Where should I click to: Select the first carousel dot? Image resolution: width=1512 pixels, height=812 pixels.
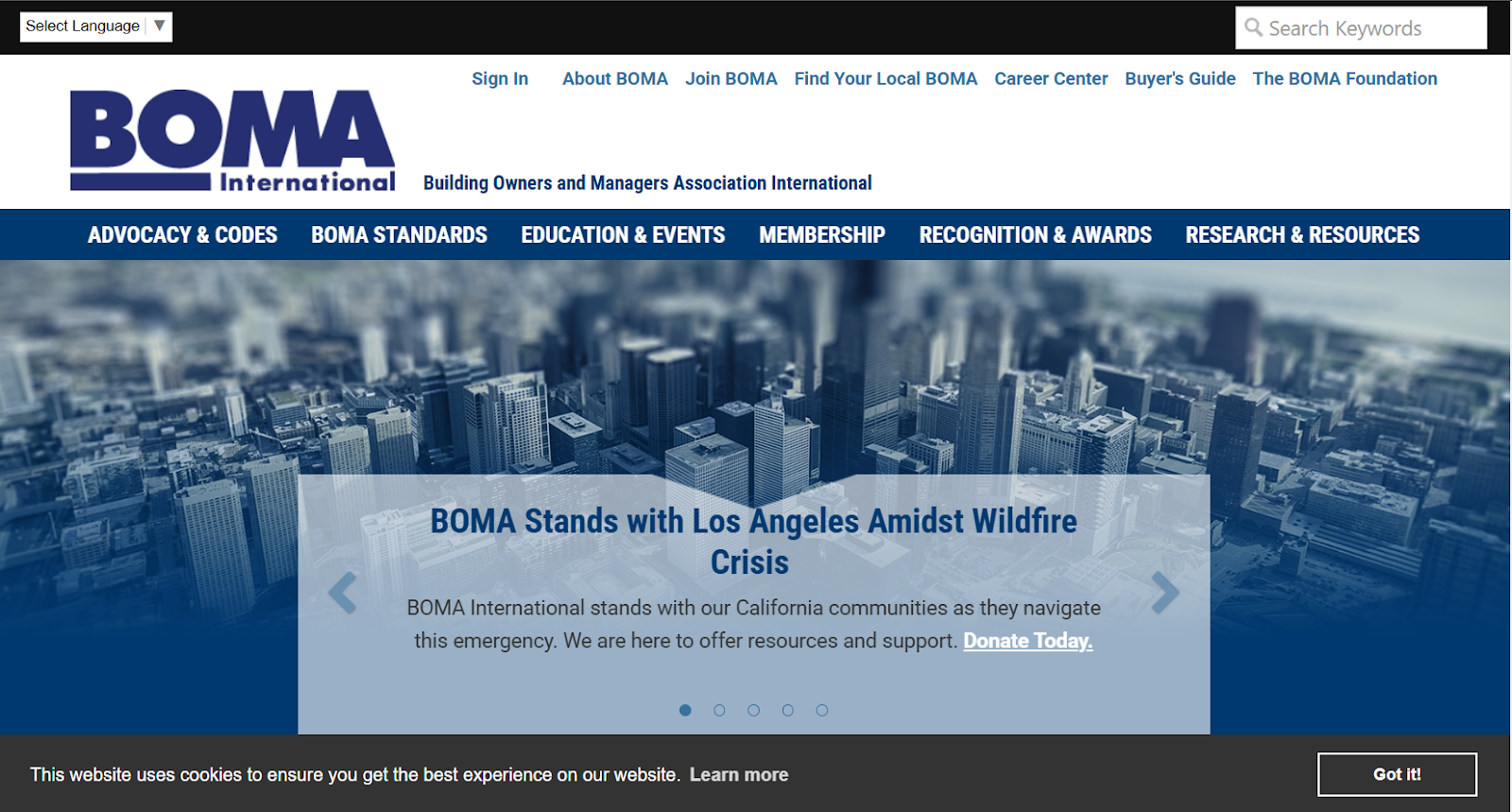685,710
